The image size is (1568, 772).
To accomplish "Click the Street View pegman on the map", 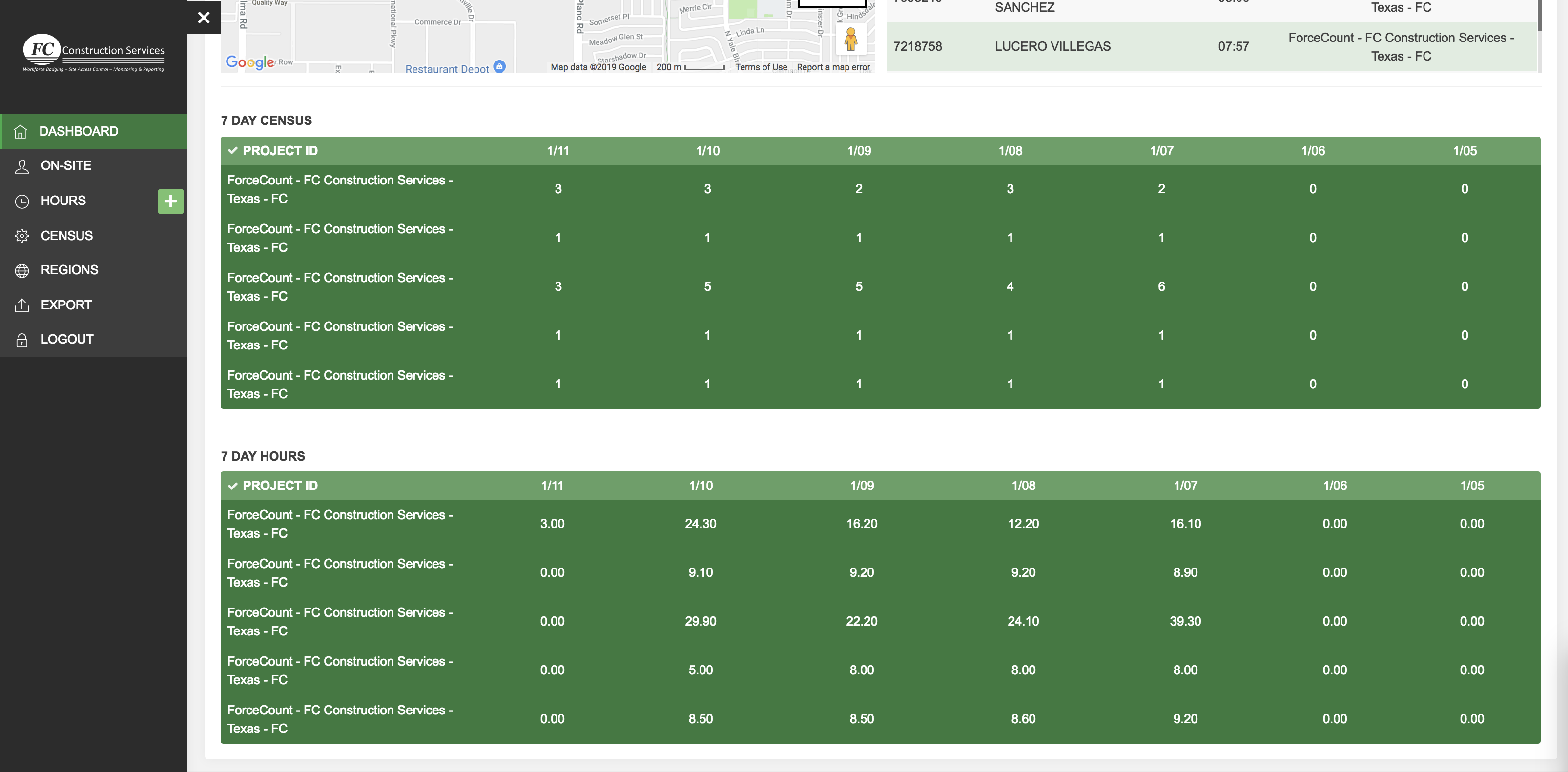I will pyautogui.click(x=850, y=40).
